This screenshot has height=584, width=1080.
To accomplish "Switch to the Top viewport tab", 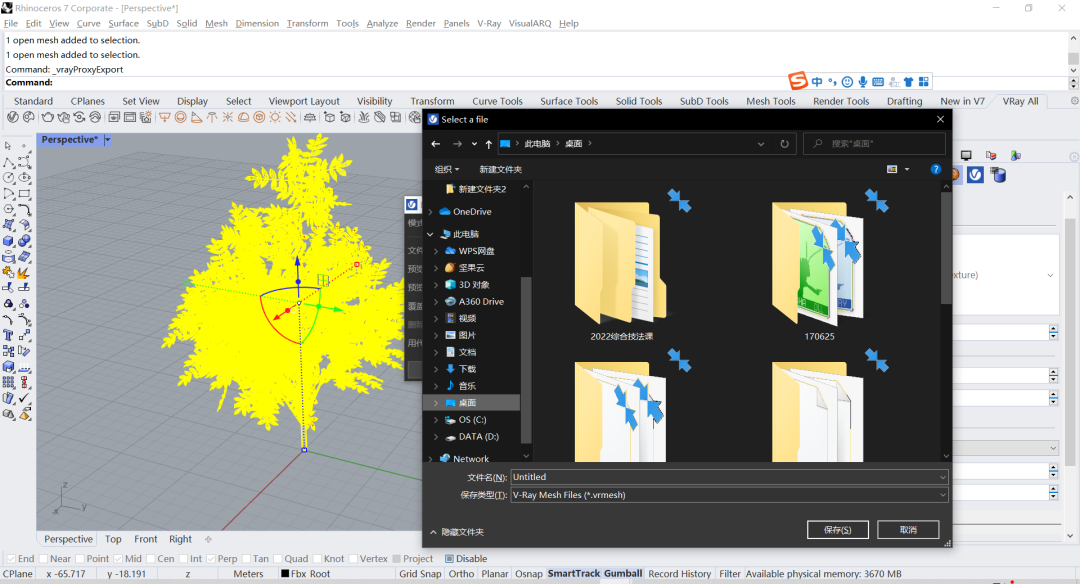I will point(113,539).
